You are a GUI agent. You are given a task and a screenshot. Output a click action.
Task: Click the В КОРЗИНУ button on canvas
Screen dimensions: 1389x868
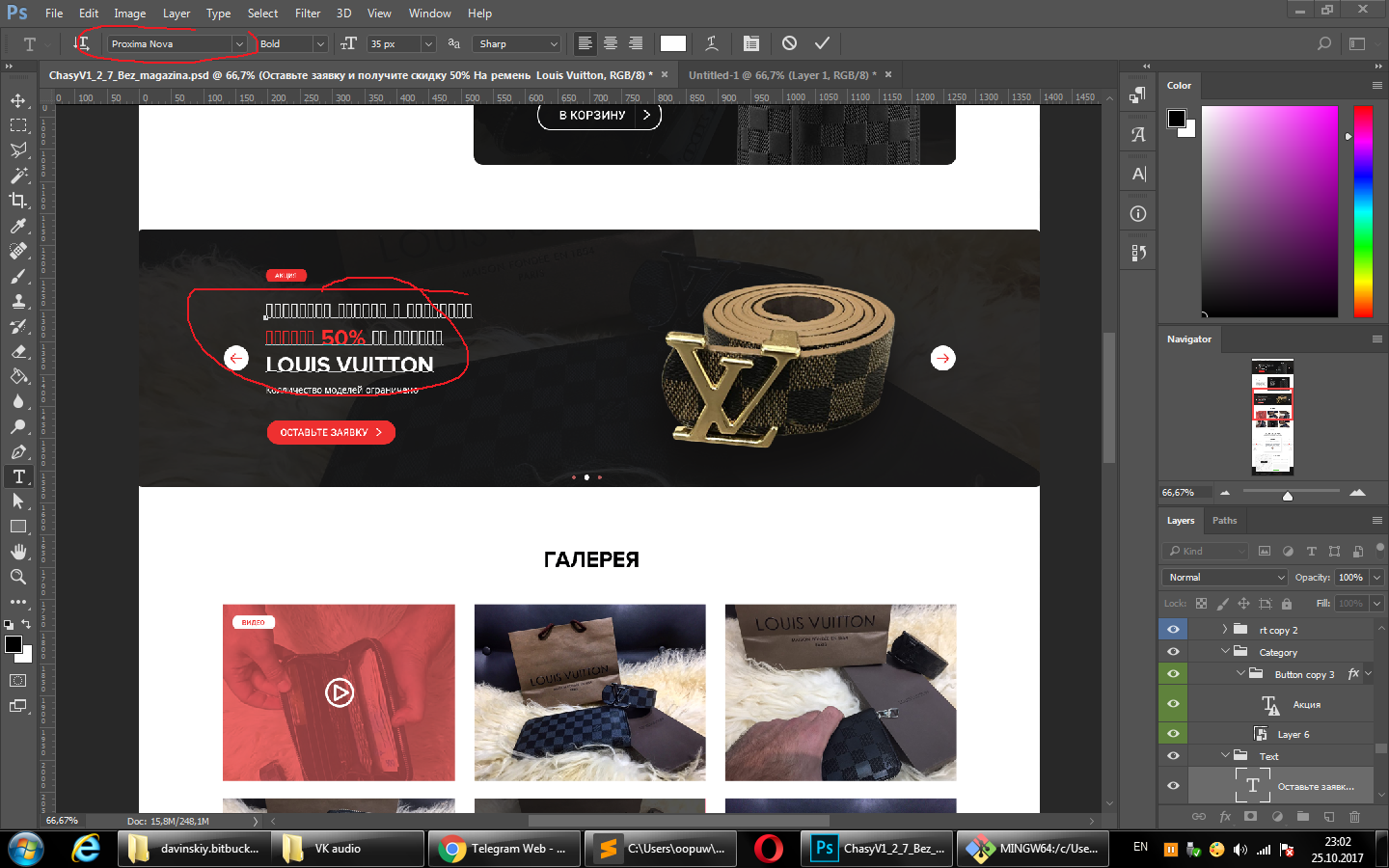[599, 116]
